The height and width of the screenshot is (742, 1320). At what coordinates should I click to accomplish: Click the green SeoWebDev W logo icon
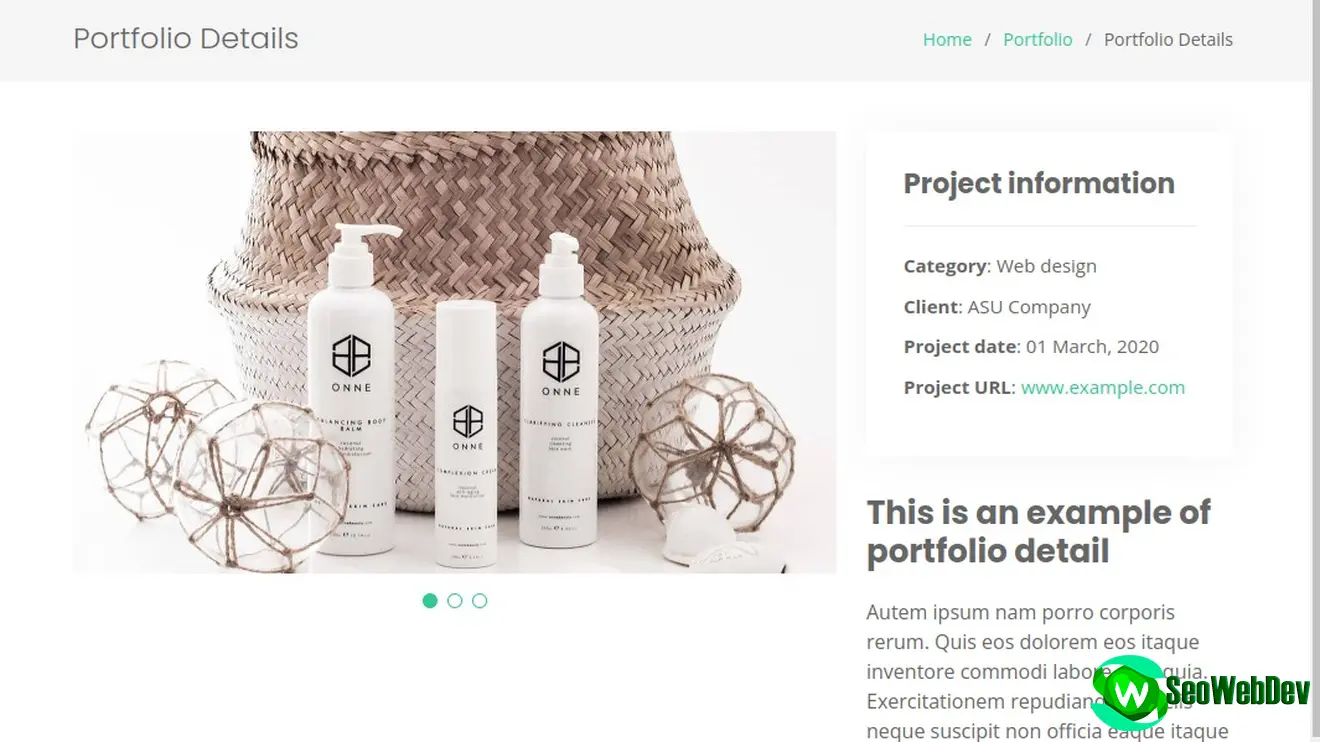pyautogui.click(x=1129, y=692)
